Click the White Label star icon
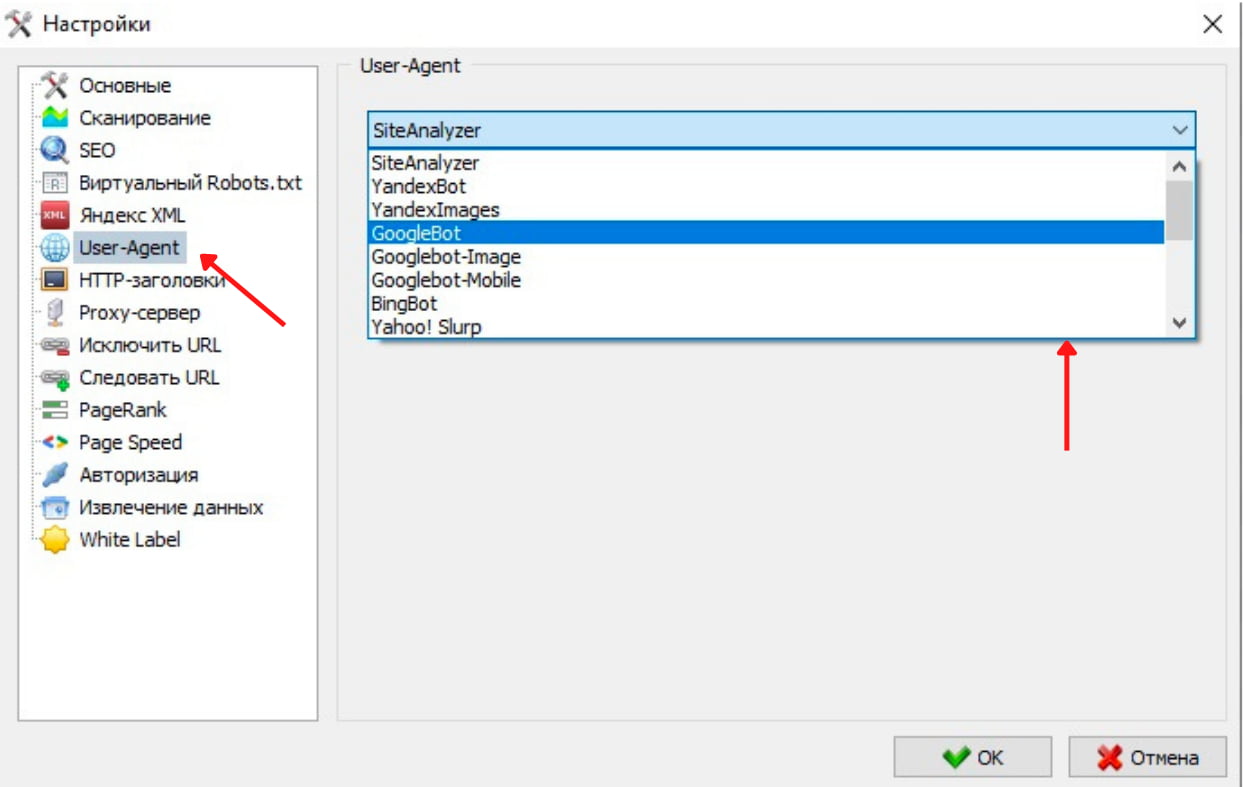The width and height of the screenshot is (1243, 787). pos(55,540)
